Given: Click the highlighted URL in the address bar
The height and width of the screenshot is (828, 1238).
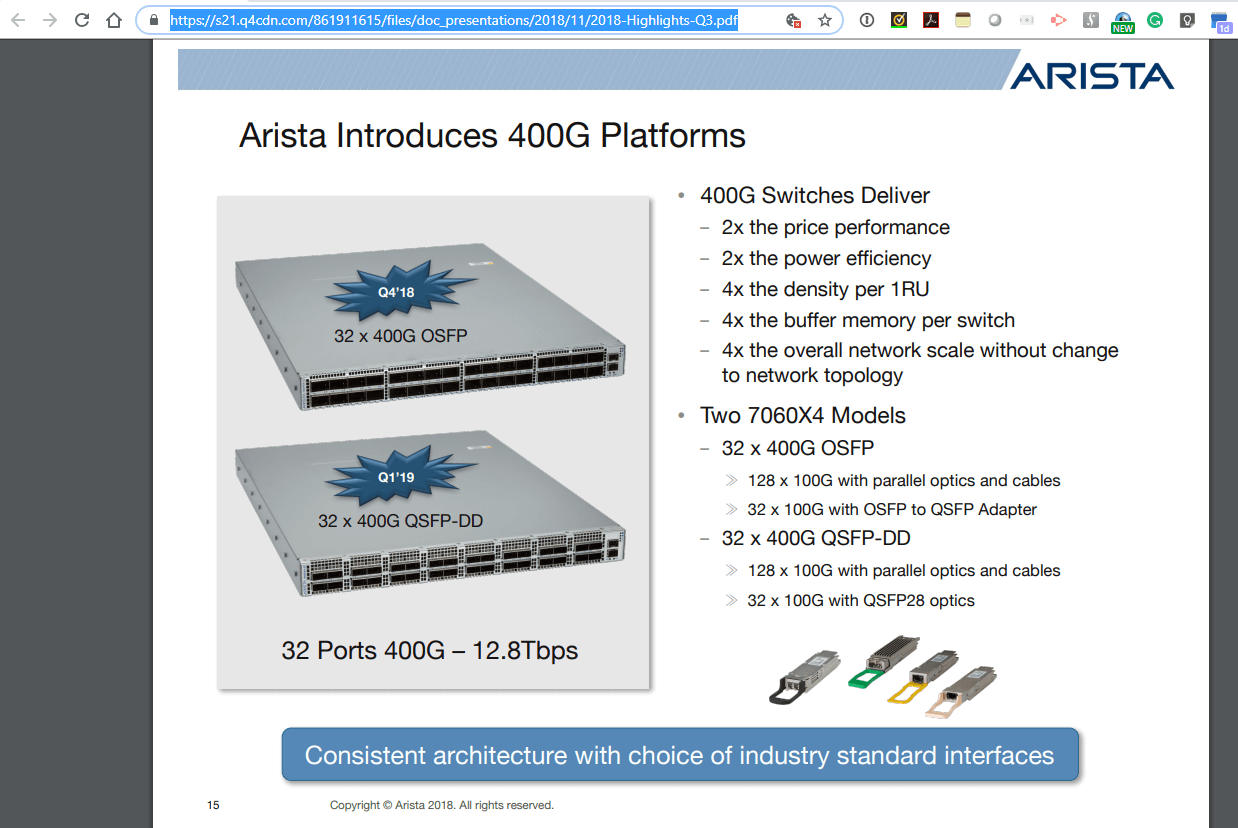Looking at the screenshot, I should pyautogui.click(x=450, y=20).
